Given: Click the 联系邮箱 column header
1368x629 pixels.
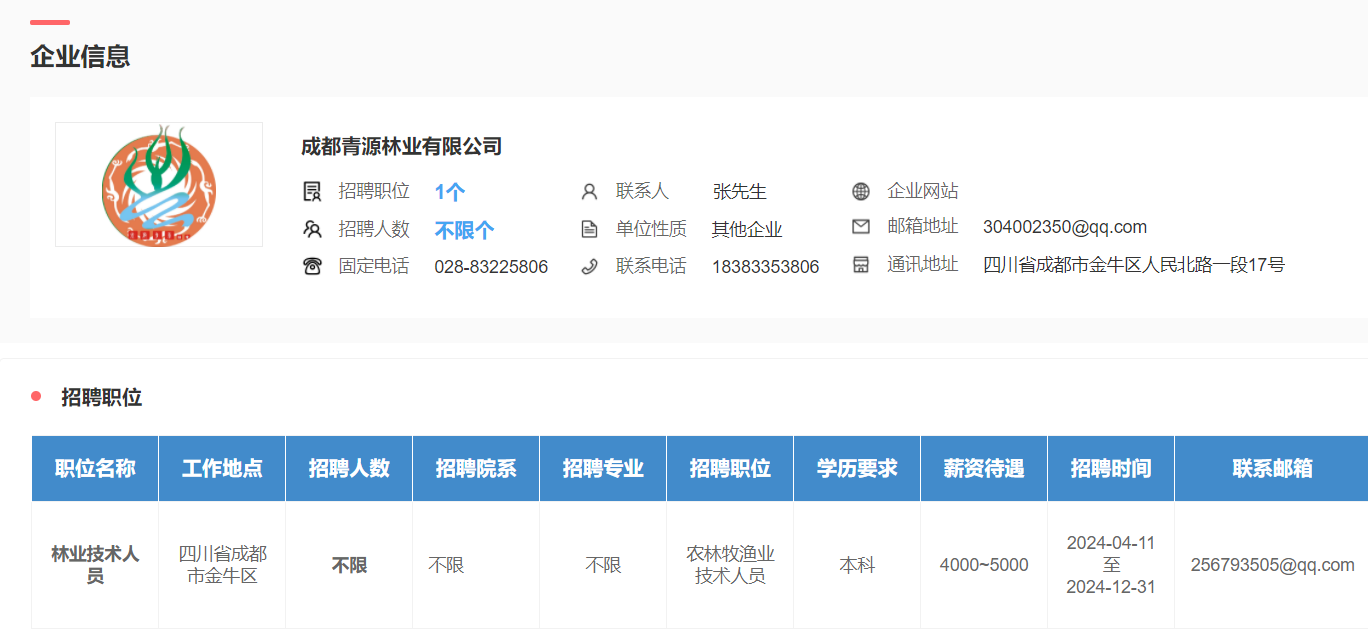Looking at the screenshot, I should point(1272,468).
